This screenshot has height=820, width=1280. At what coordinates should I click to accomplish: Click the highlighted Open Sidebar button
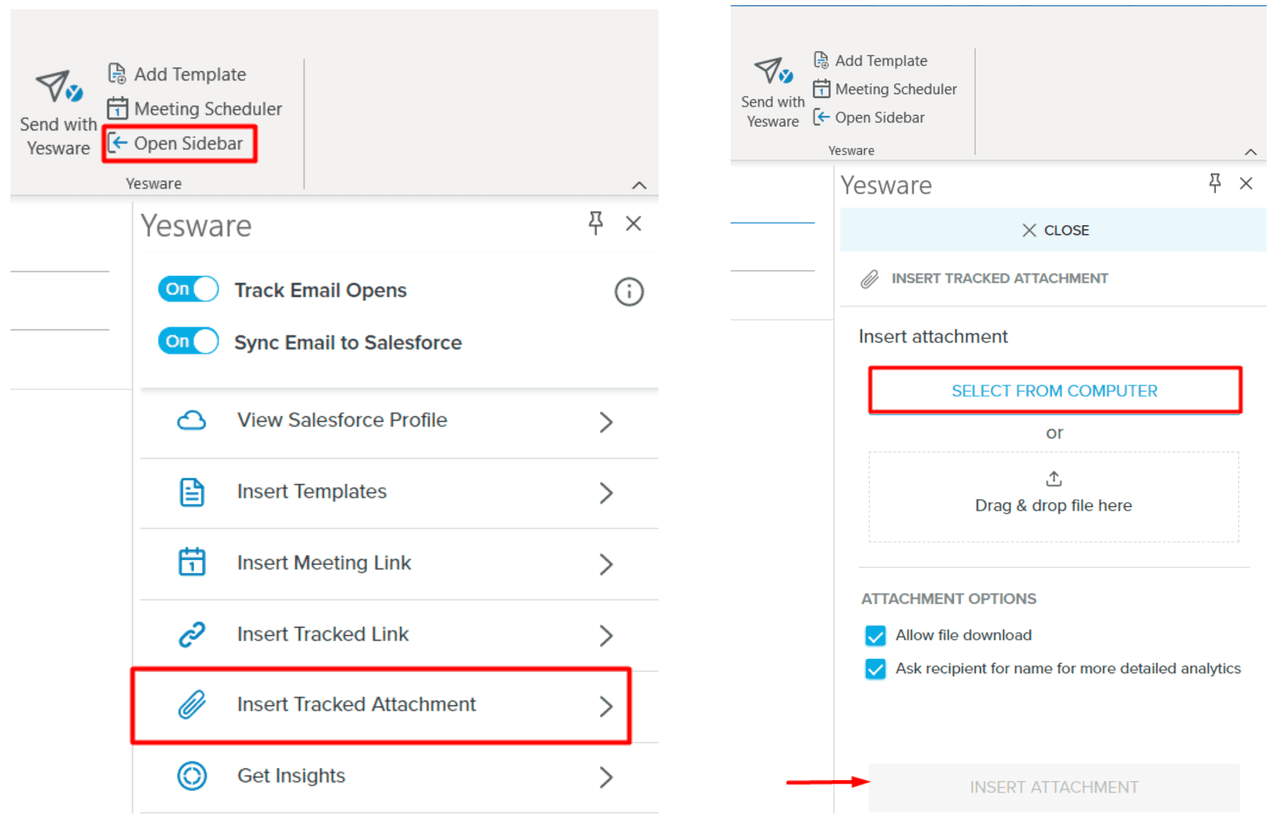179,144
